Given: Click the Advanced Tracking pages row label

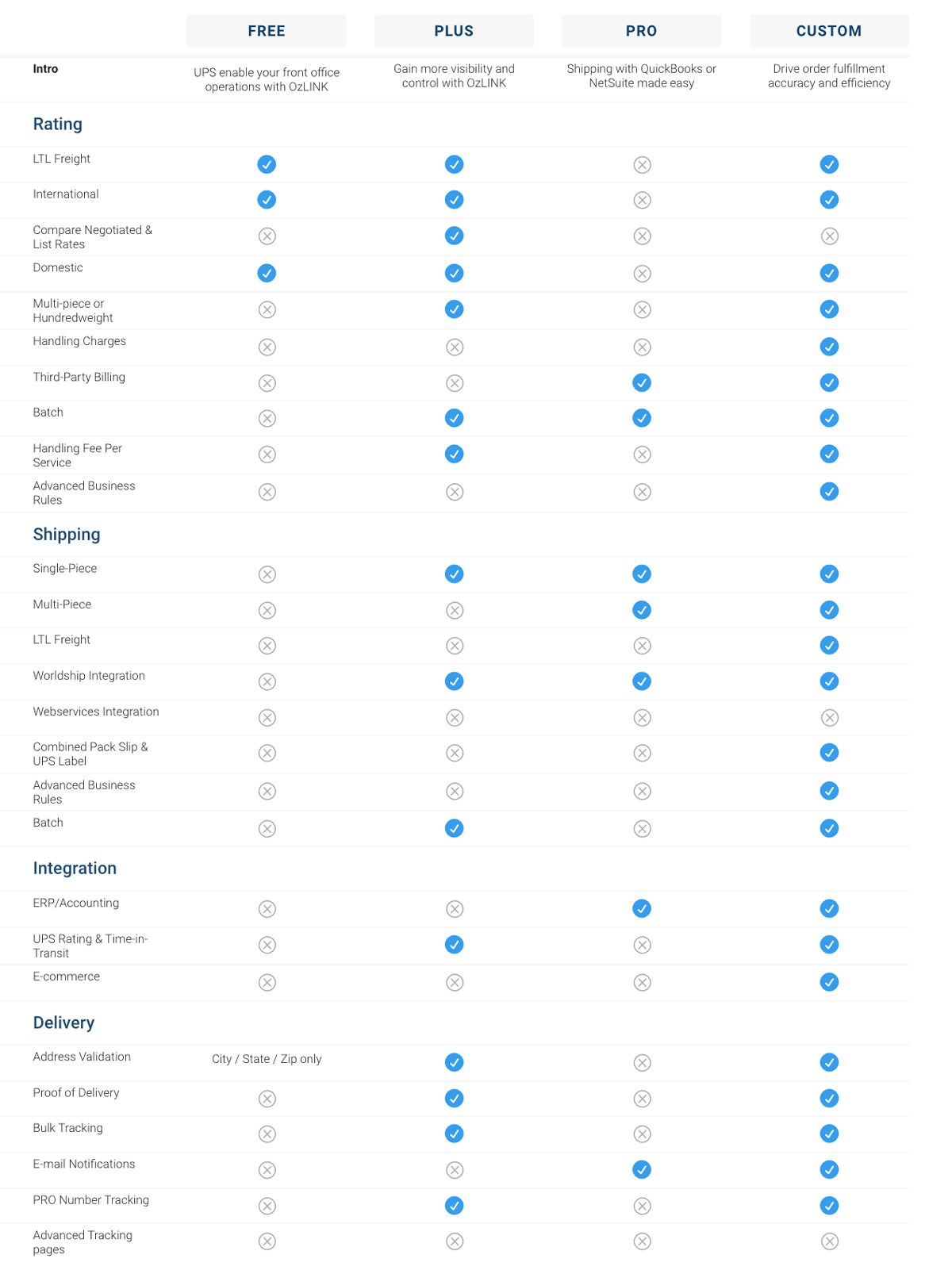Looking at the screenshot, I should coord(83,1242).
